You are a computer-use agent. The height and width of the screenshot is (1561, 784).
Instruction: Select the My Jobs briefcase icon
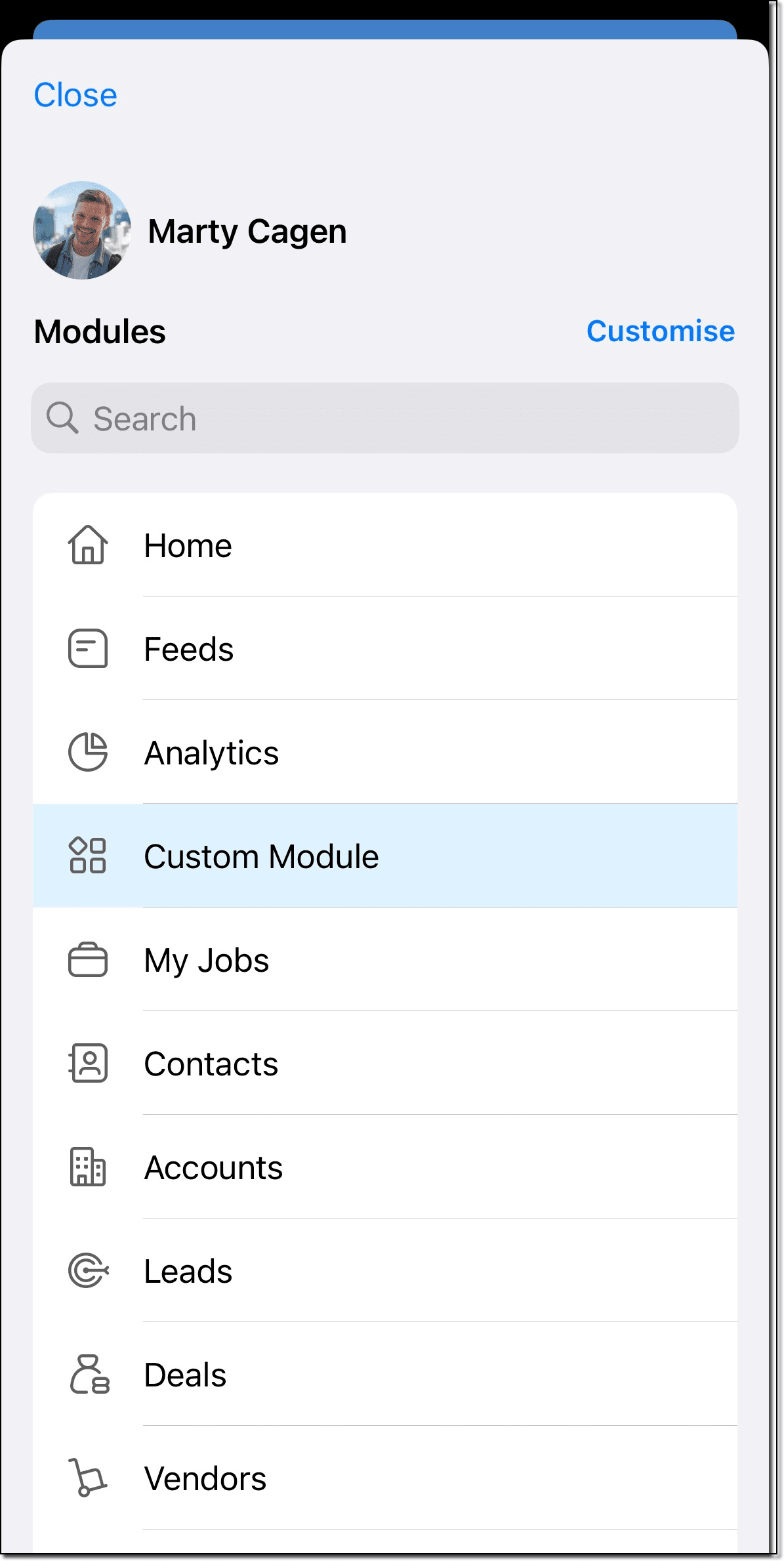(x=88, y=960)
